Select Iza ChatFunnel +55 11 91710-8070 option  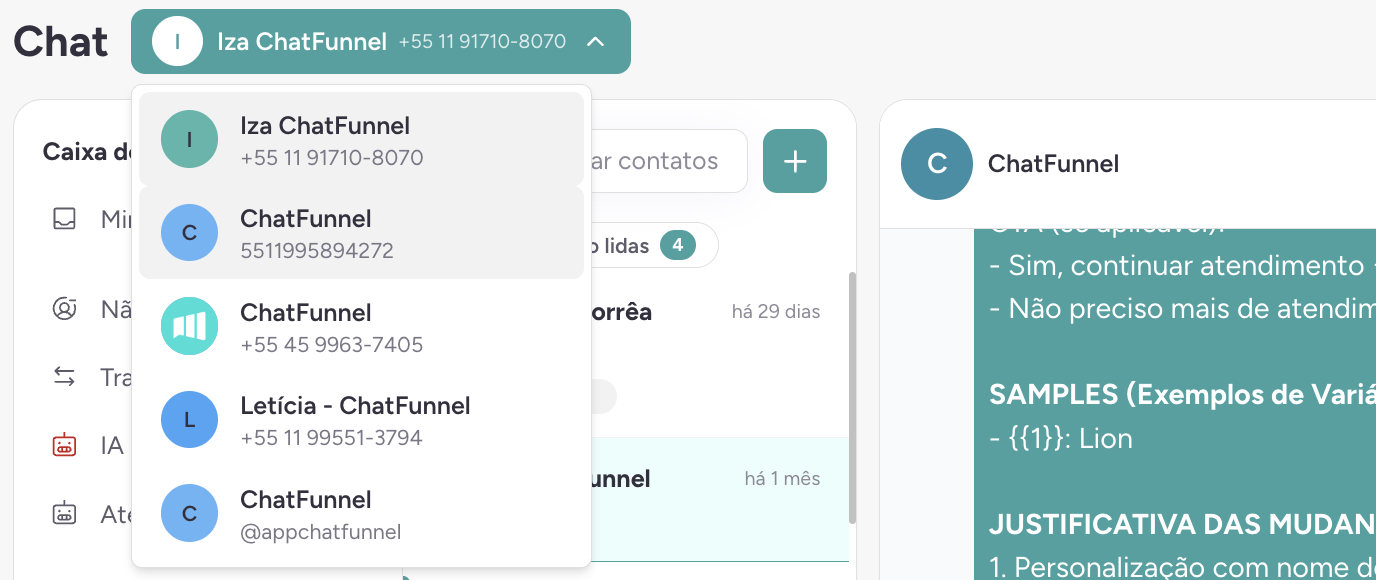(x=361, y=140)
